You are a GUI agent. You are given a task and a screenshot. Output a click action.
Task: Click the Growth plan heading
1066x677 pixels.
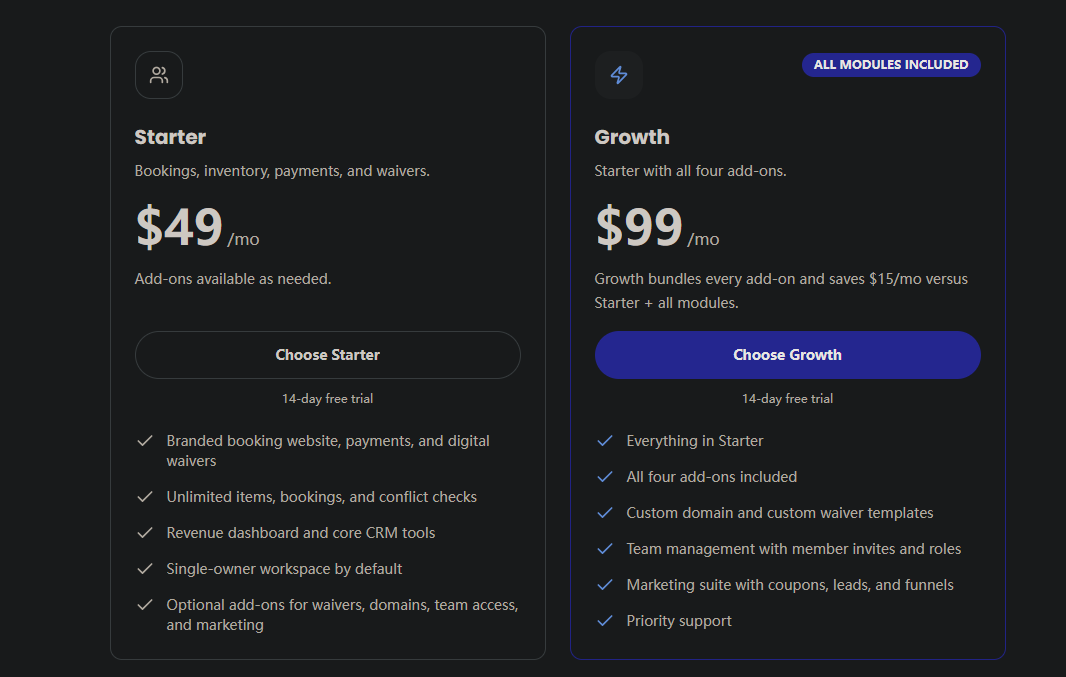tap(632, 137)
